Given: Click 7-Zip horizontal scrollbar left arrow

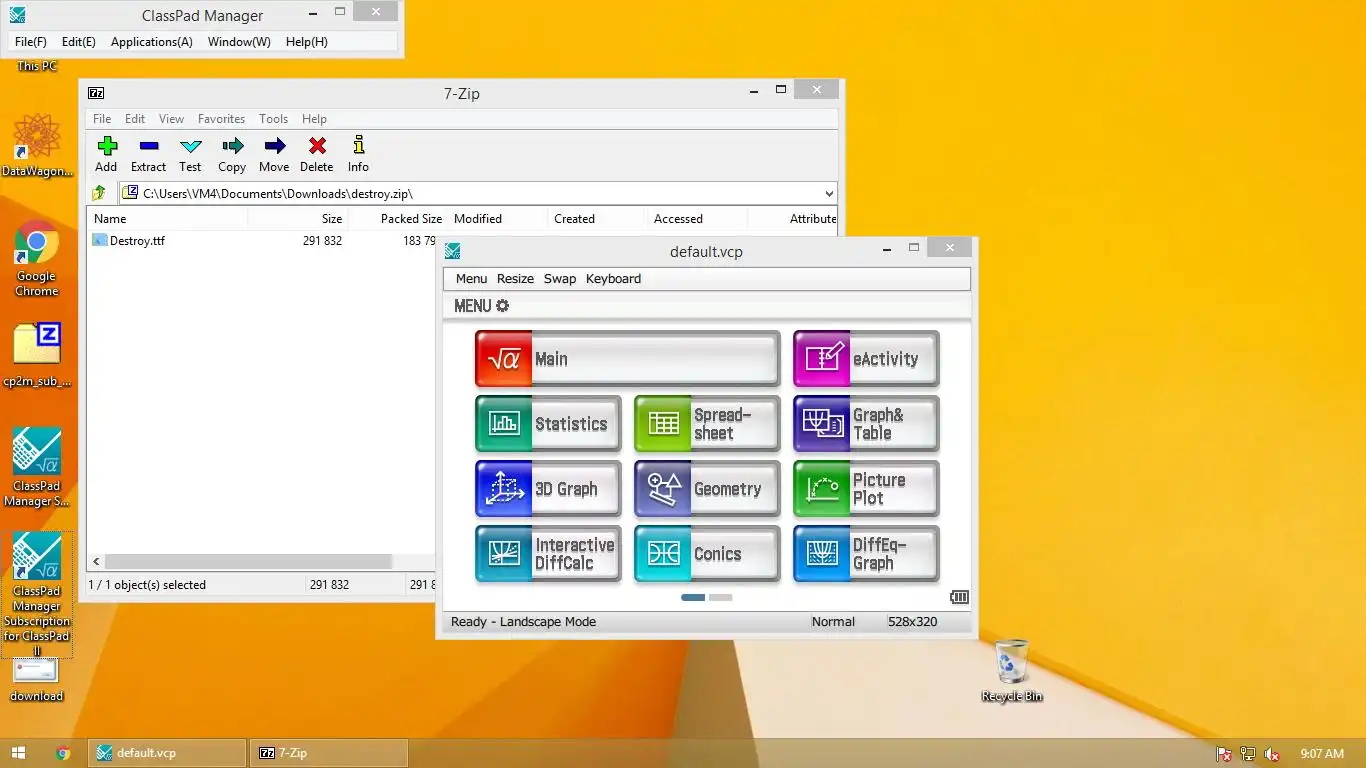Looking at the screenshot, I should (96, 562).
